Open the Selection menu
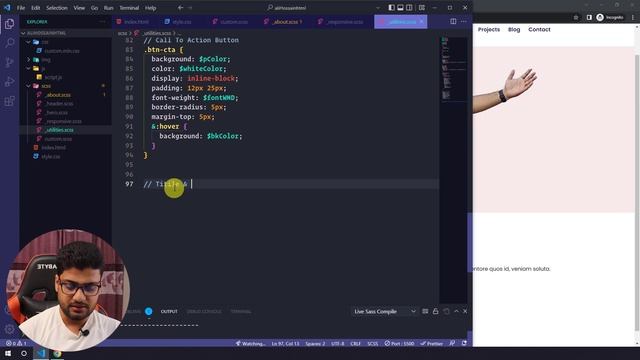Viewport: 640px width, 360px height. click(x=57, y=8)
